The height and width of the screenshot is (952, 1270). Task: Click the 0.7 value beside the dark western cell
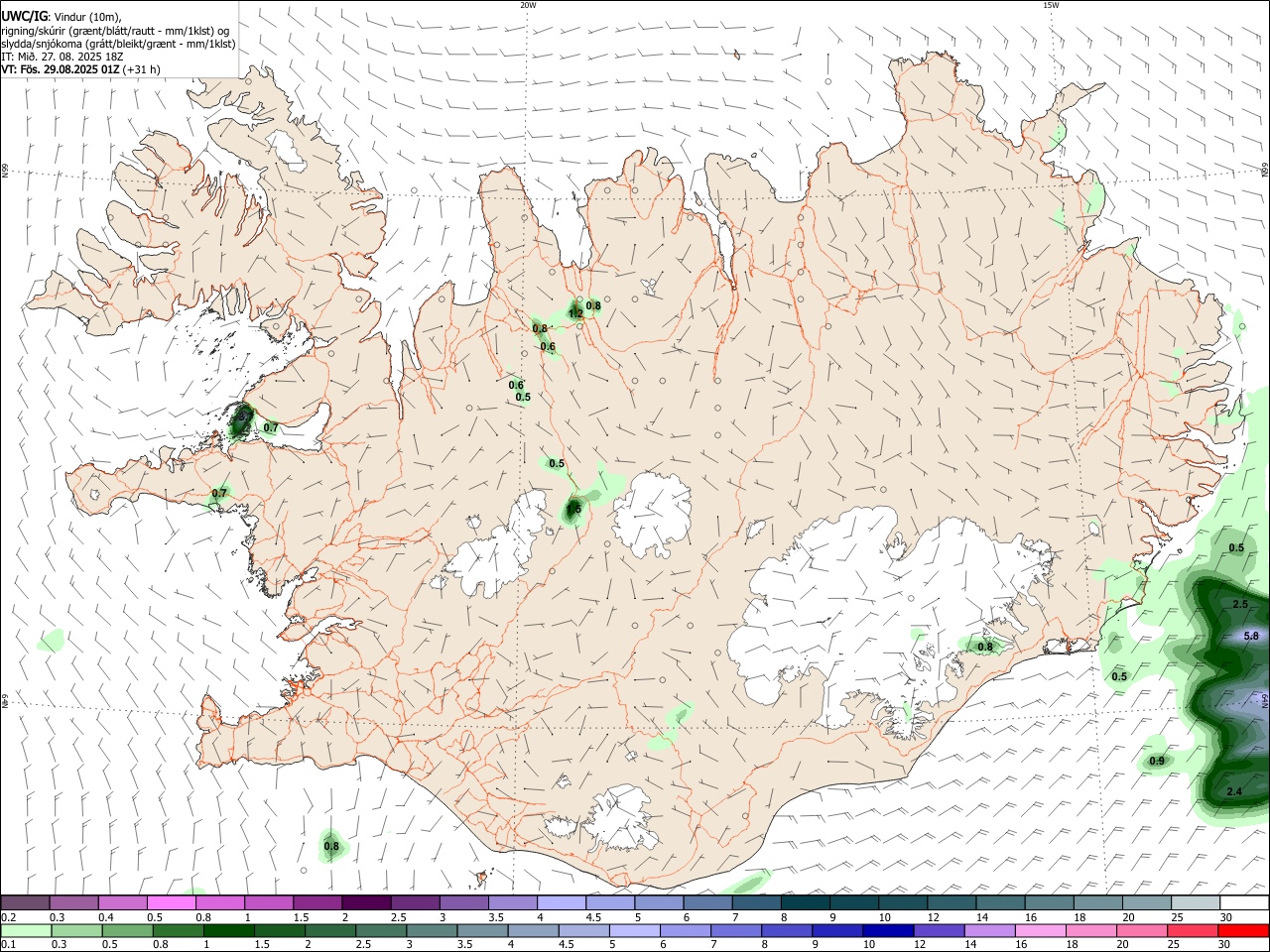[271, 427]
